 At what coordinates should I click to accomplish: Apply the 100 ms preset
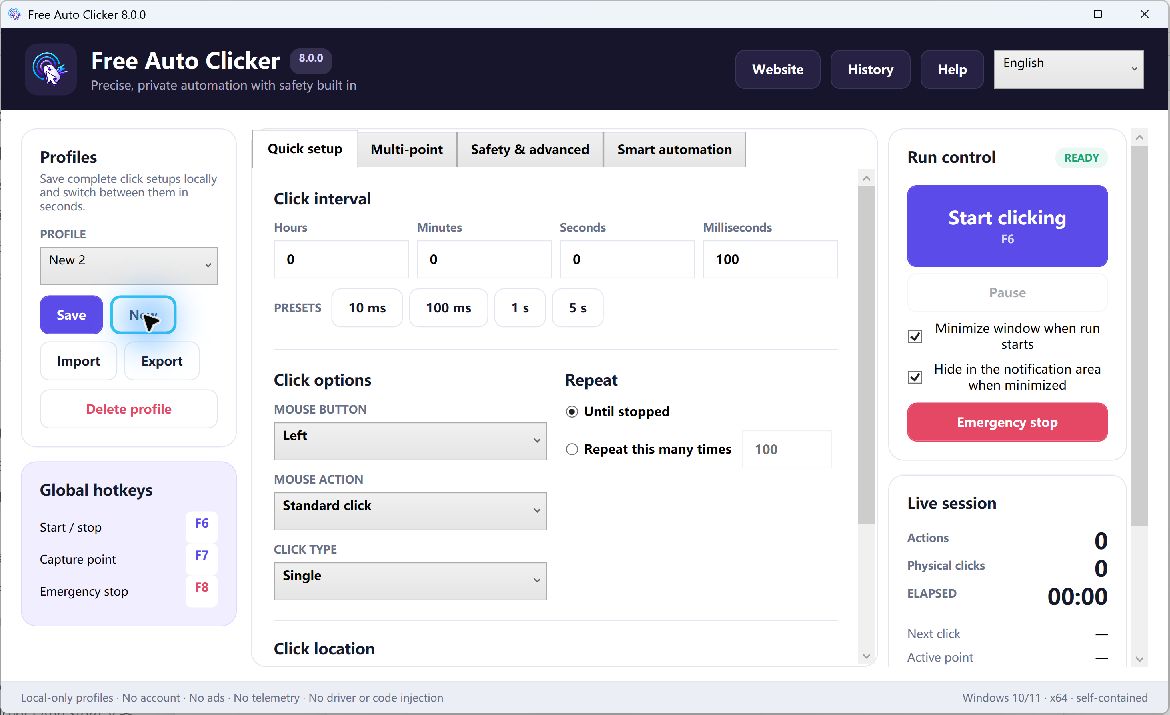click(x=448, y=307)
